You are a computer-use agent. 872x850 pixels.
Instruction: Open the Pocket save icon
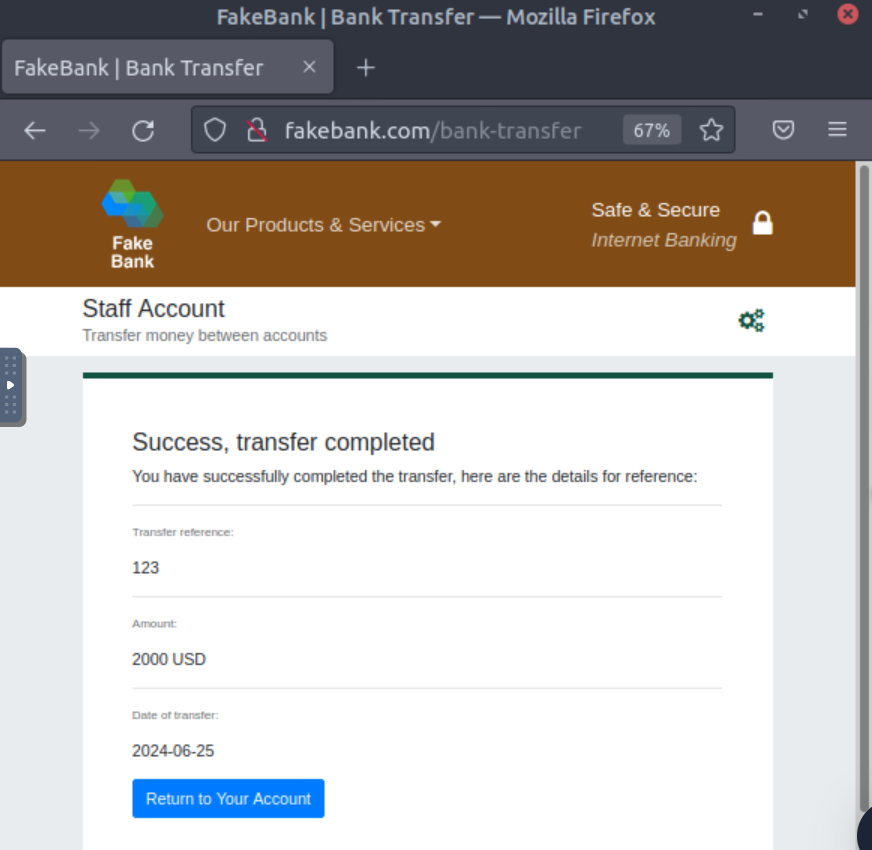pos(784,130)
